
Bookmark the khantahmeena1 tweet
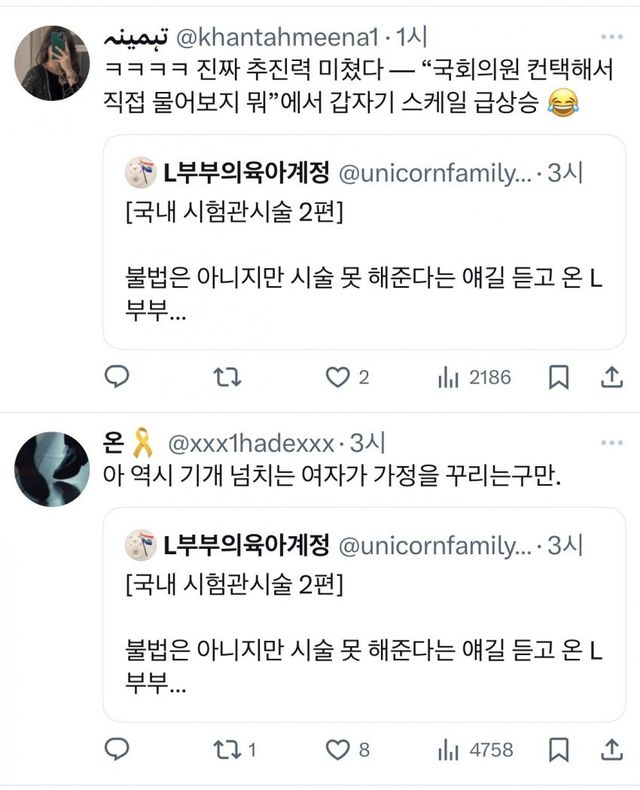[560, 377]
